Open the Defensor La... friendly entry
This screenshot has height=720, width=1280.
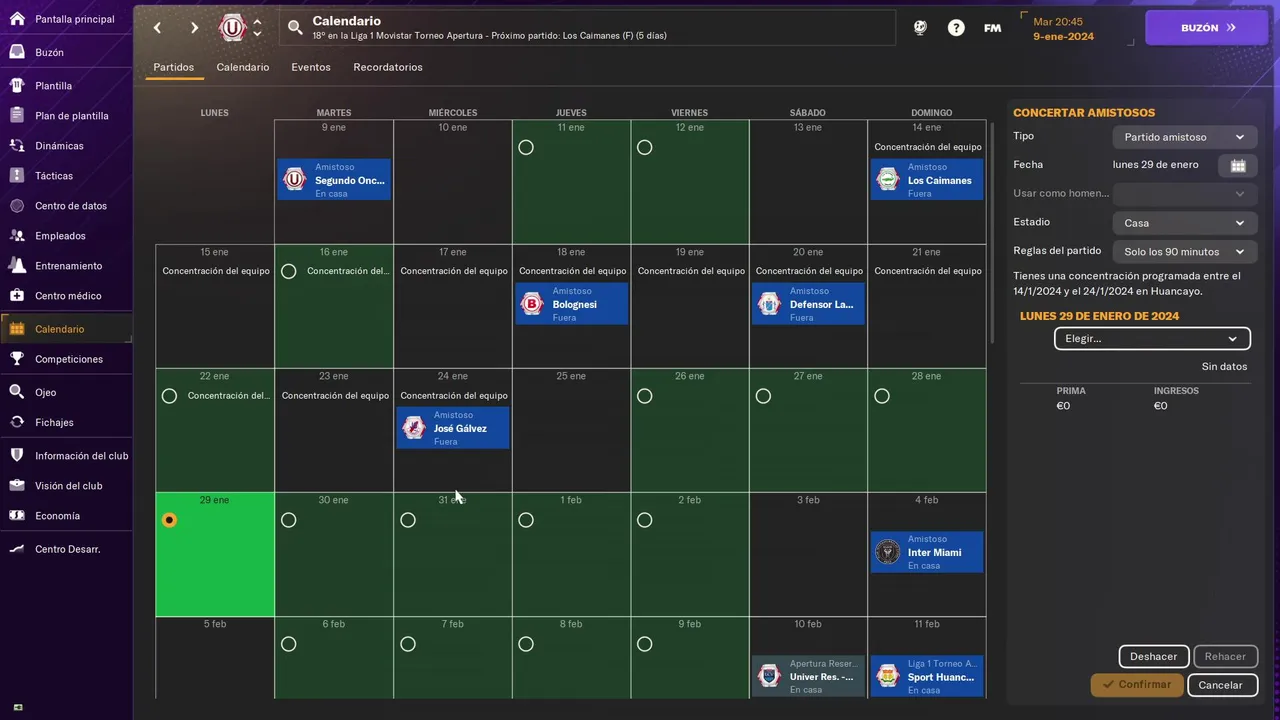(x=808, y=304)
